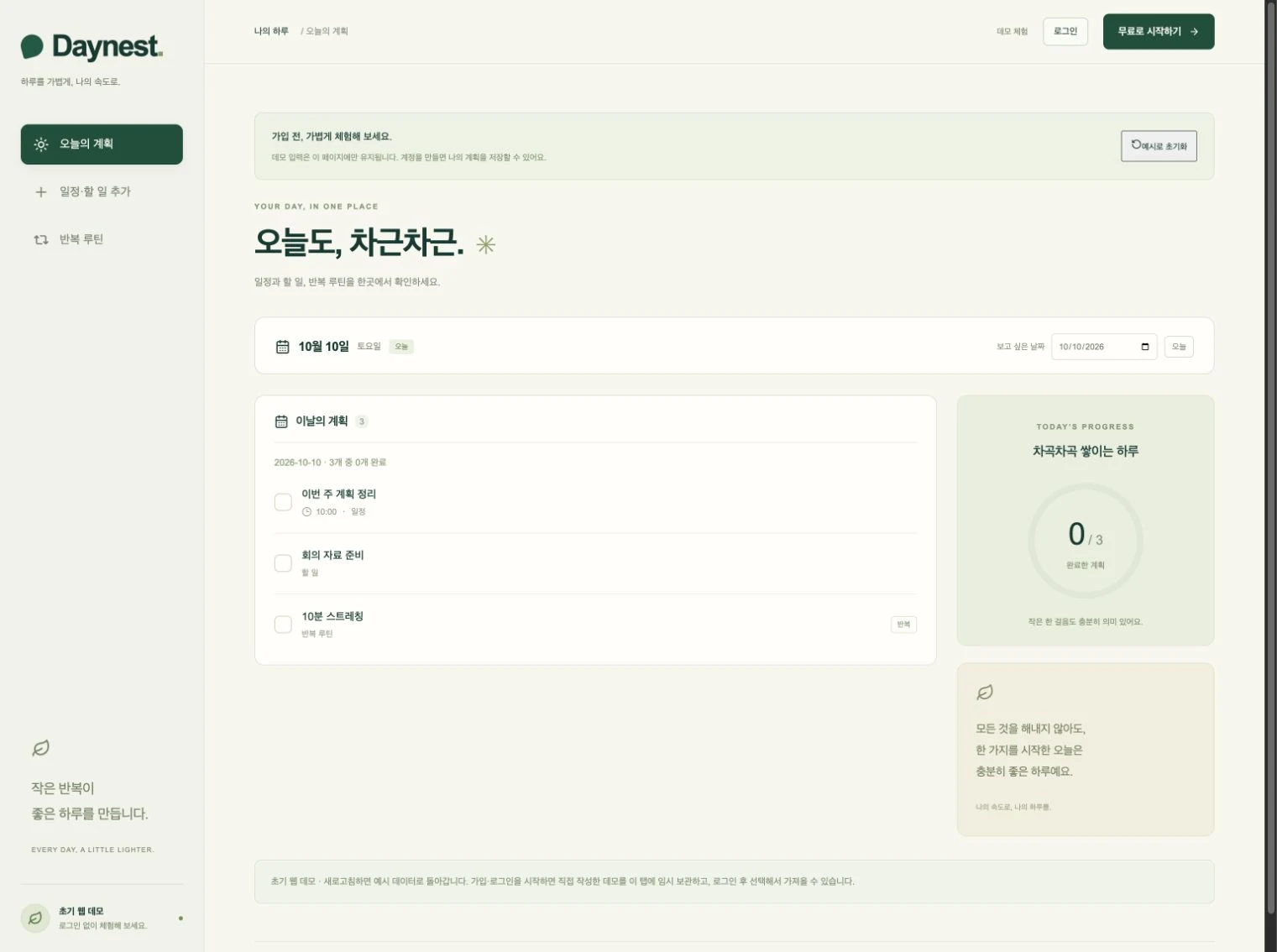Click the 오늘 badge next to 토요일
This screenshot has height=952, width=1277.
tap(401, 347)
